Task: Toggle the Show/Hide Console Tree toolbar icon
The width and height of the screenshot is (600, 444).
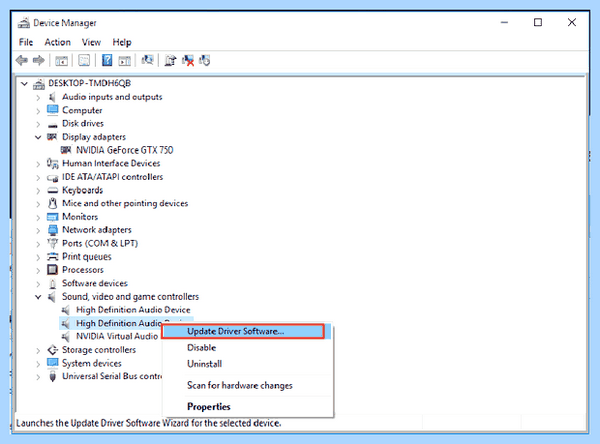Action: pyautogui.click(x=61, y=60)
